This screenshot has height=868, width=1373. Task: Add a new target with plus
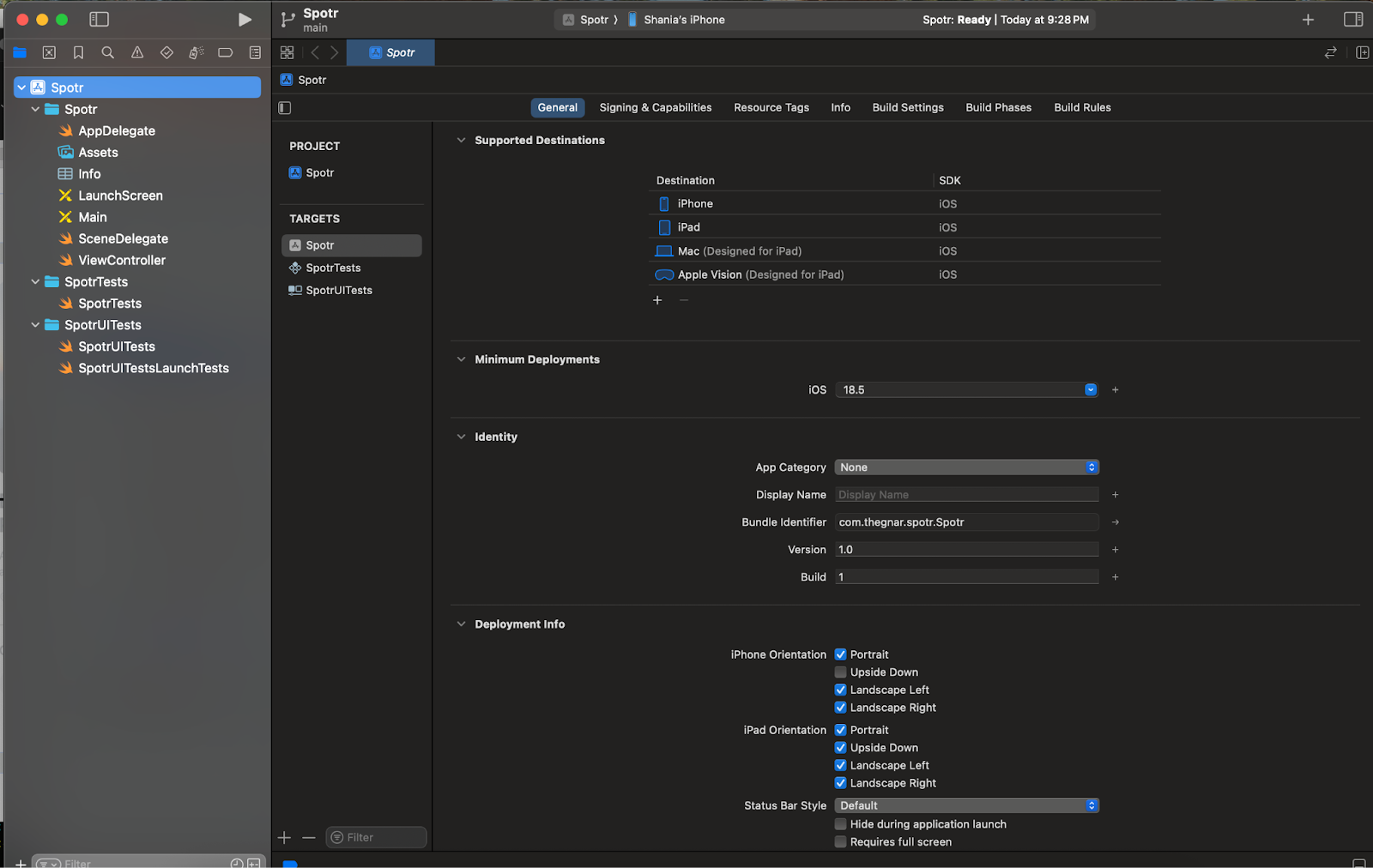(x=285, y=837)
